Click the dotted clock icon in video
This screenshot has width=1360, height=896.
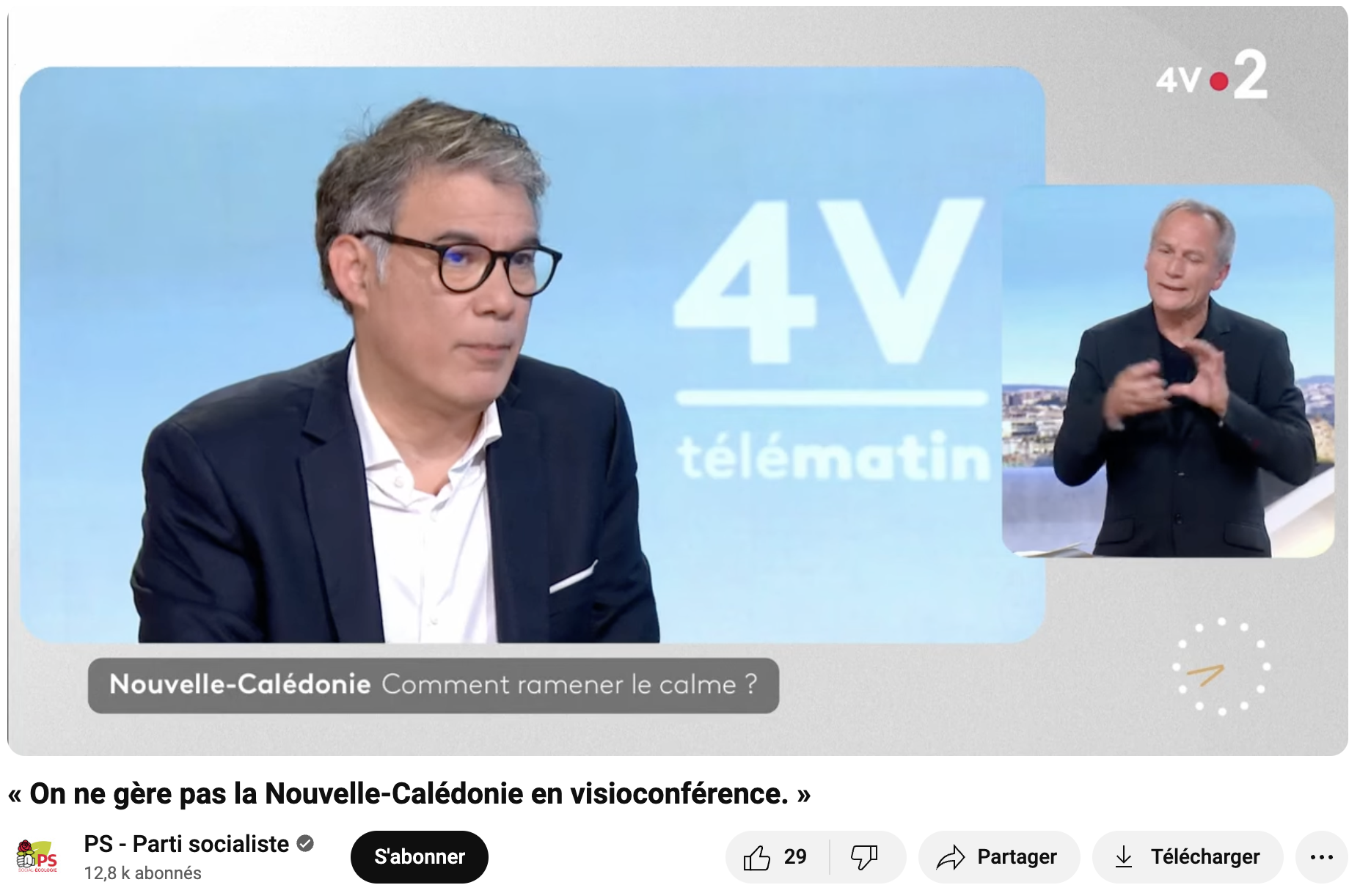(1221, 667)
